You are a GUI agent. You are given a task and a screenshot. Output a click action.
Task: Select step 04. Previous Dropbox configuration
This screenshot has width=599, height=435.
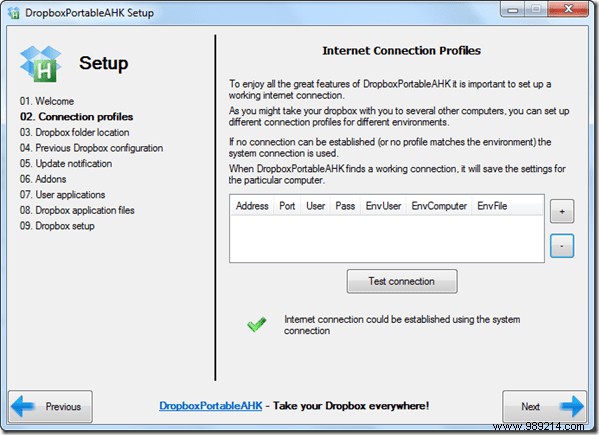click(x=91, y=148)
